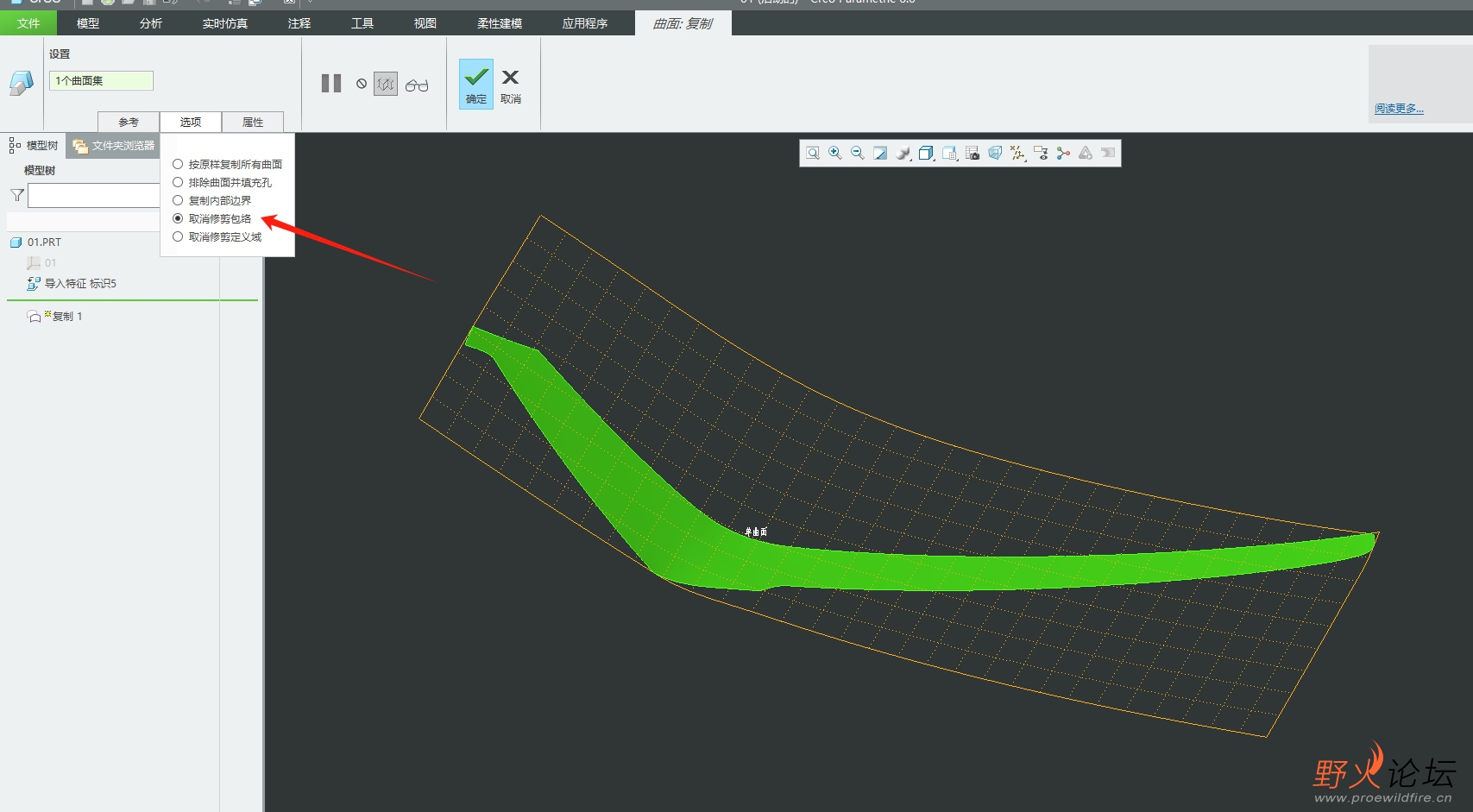
Task: Click the Repaint screen icon
Action: 880,154
